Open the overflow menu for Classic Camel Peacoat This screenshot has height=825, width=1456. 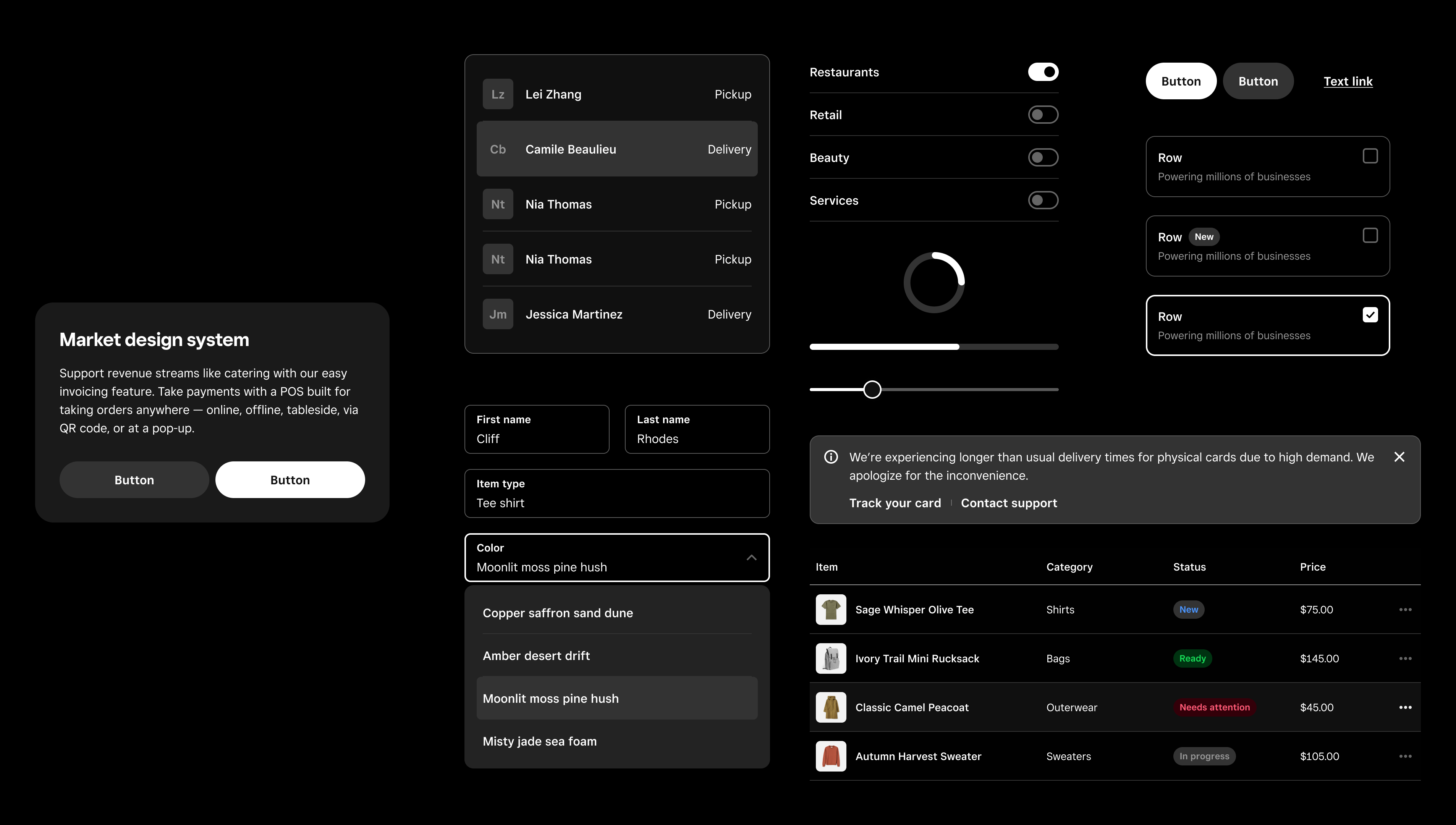pos(1406,707)
